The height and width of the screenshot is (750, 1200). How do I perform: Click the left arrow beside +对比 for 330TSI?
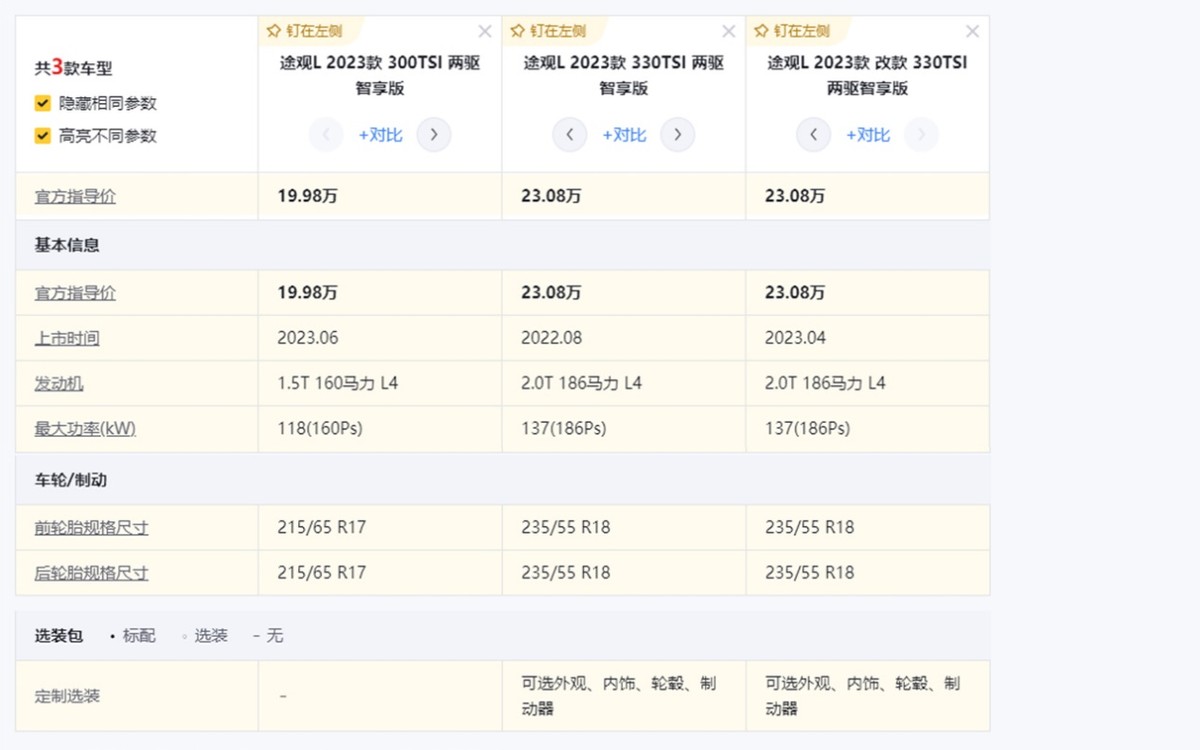[570, 134]
